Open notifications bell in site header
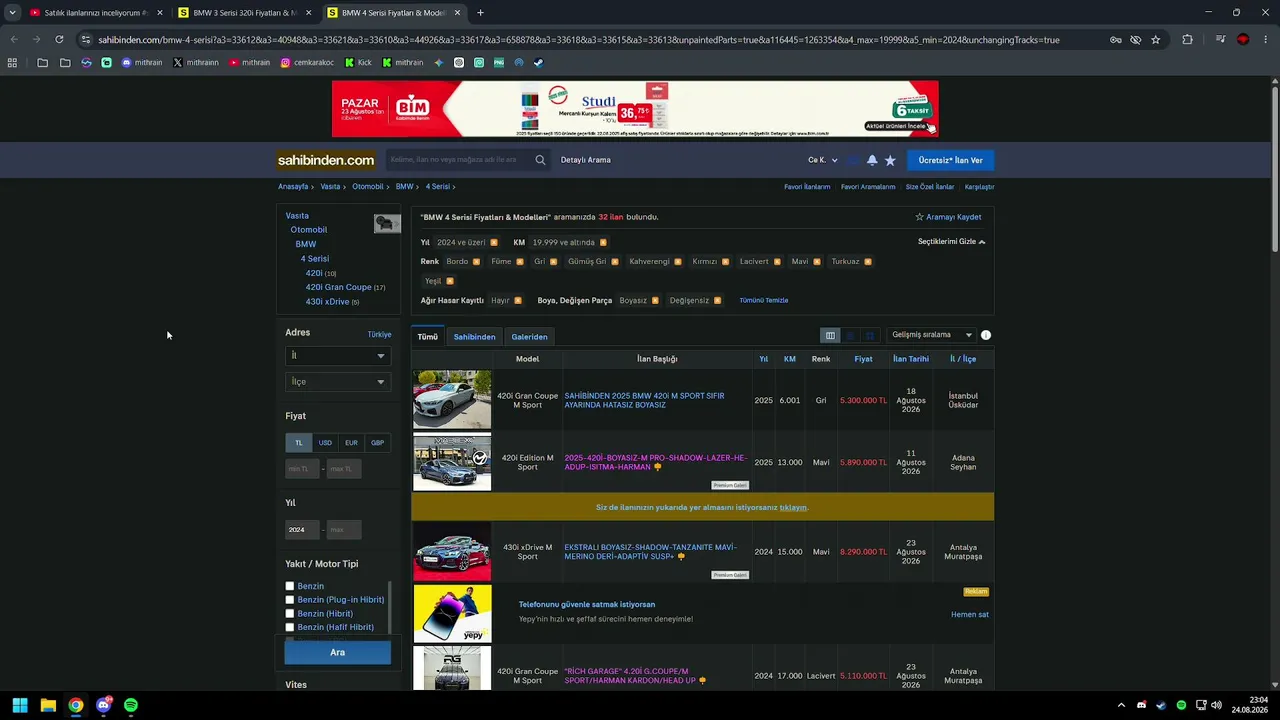 point(872,160)
